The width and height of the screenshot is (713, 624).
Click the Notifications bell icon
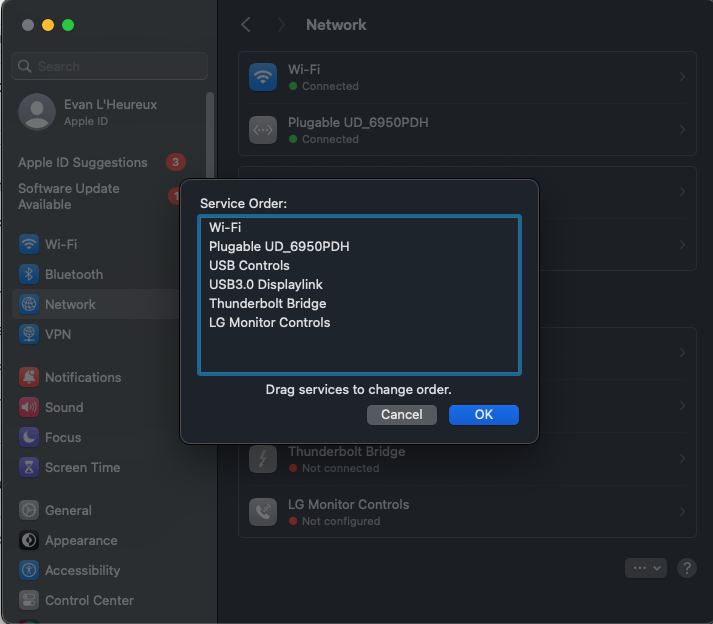tap(29, 377)
